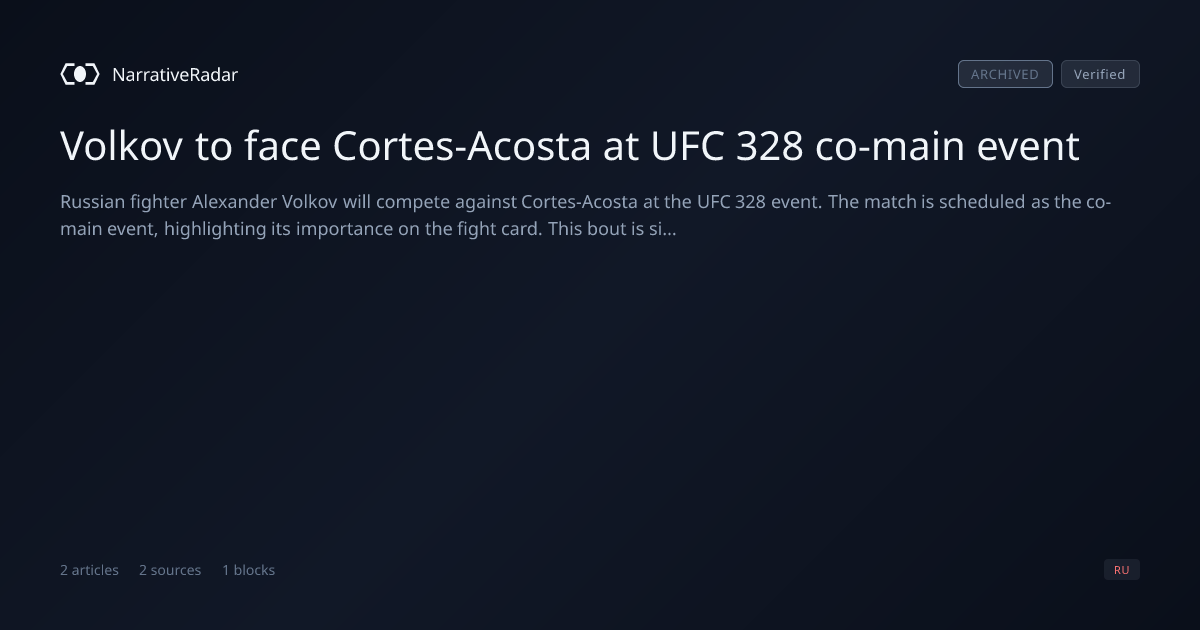Click the Verified badge
The height and width of the screenshot is (630, 1200).
1100,74
